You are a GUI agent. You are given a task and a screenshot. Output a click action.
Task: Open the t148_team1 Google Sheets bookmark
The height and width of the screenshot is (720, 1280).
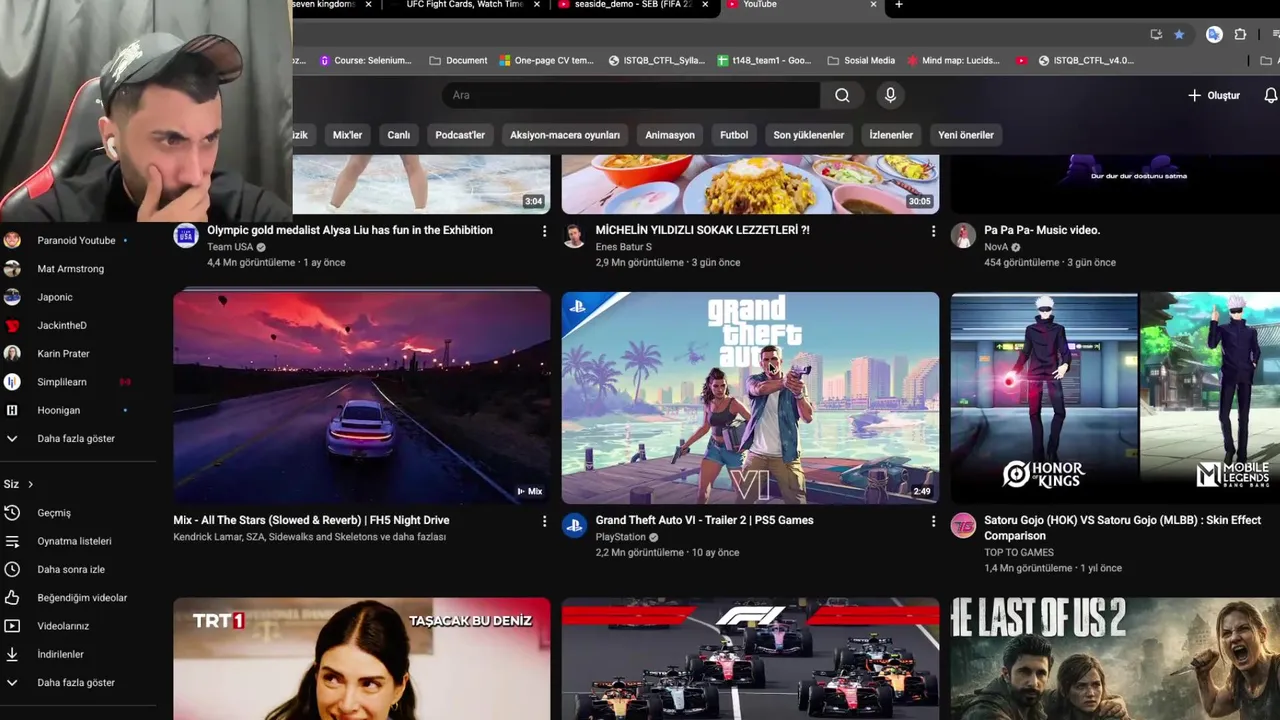pyautogui.click(x=764, y=60)
